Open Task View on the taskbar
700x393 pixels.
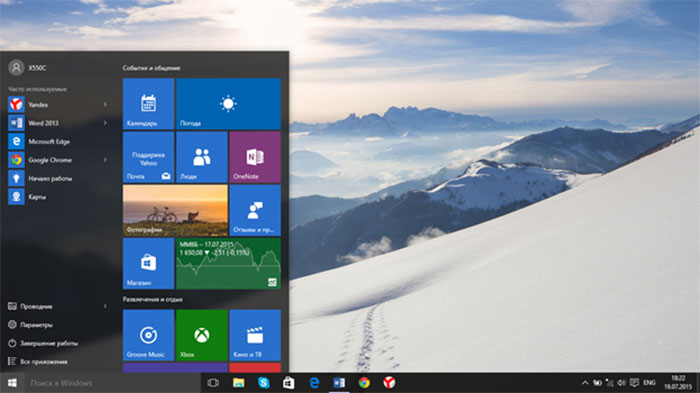[x=213, y=383]
